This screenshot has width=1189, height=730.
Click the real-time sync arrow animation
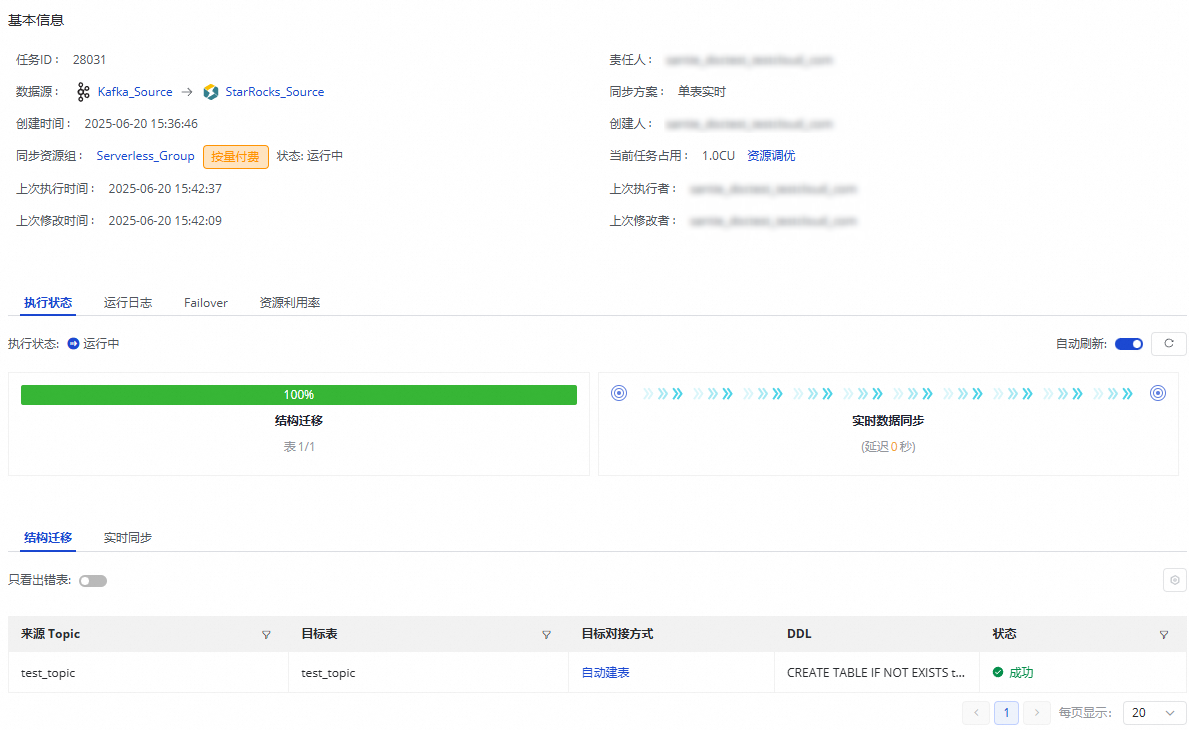(888, 393)
